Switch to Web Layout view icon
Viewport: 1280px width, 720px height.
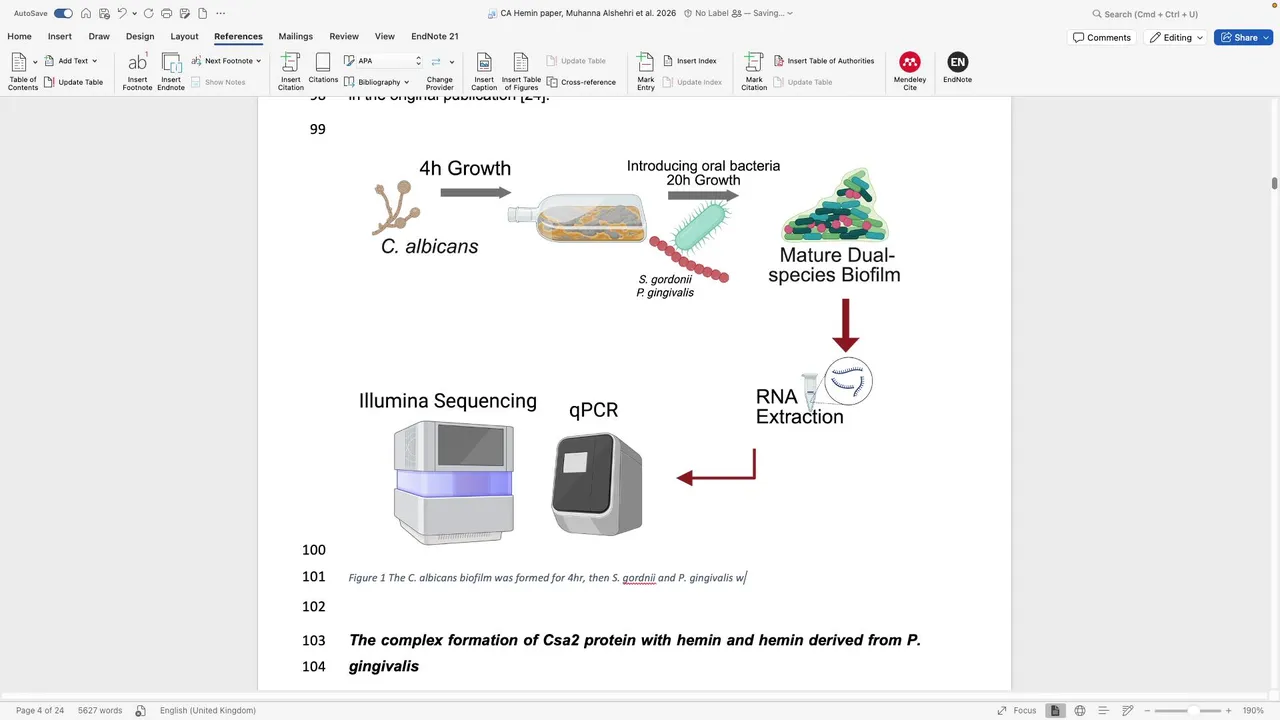pos(1080,710)
